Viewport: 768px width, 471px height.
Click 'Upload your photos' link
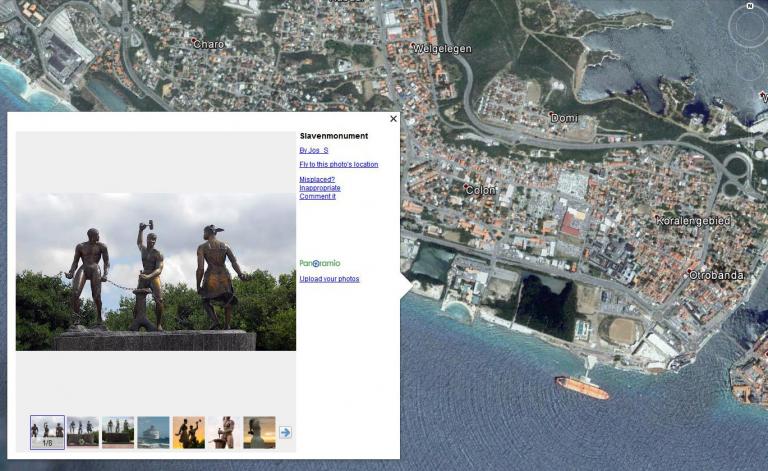click(x=329, y=279)
